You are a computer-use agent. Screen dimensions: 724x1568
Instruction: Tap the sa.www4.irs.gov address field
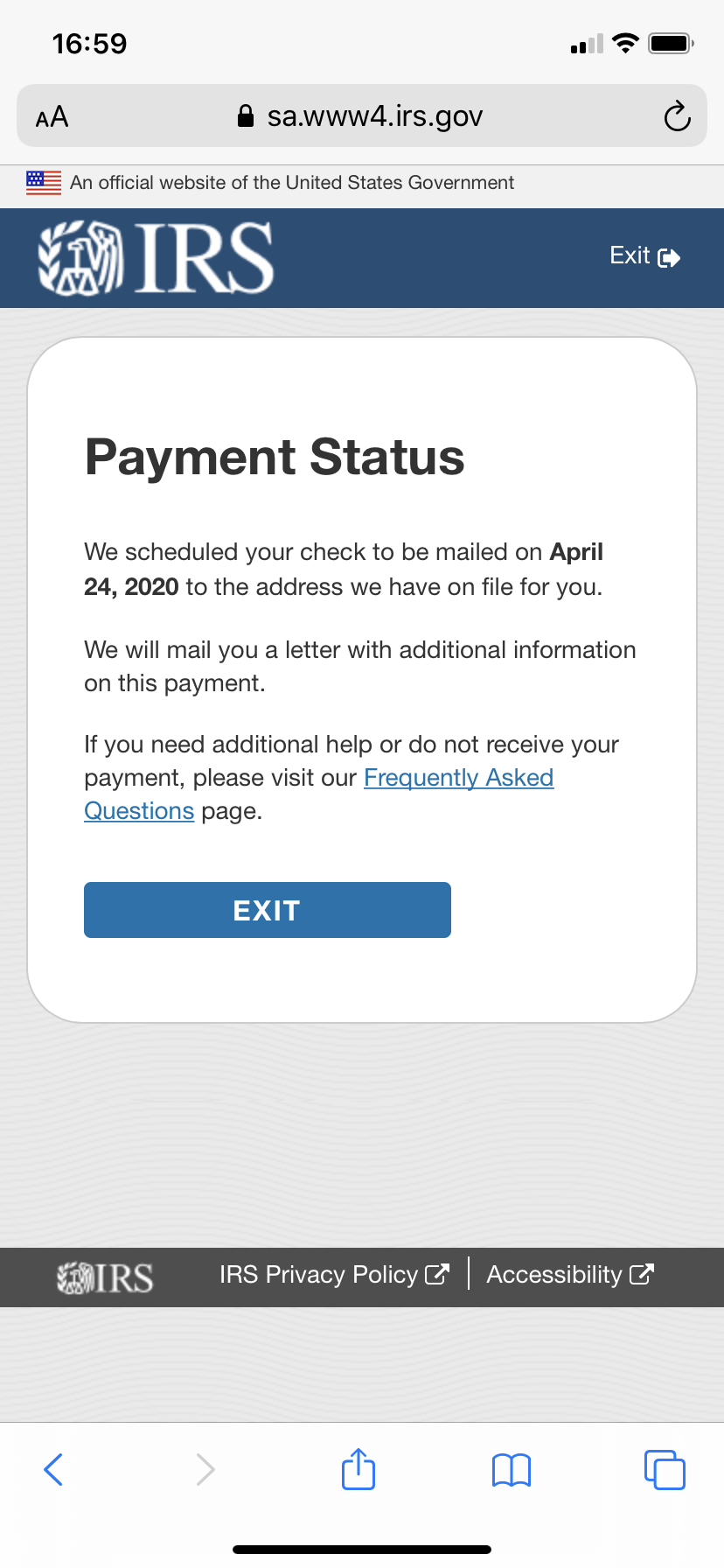(x=362, y=115)
